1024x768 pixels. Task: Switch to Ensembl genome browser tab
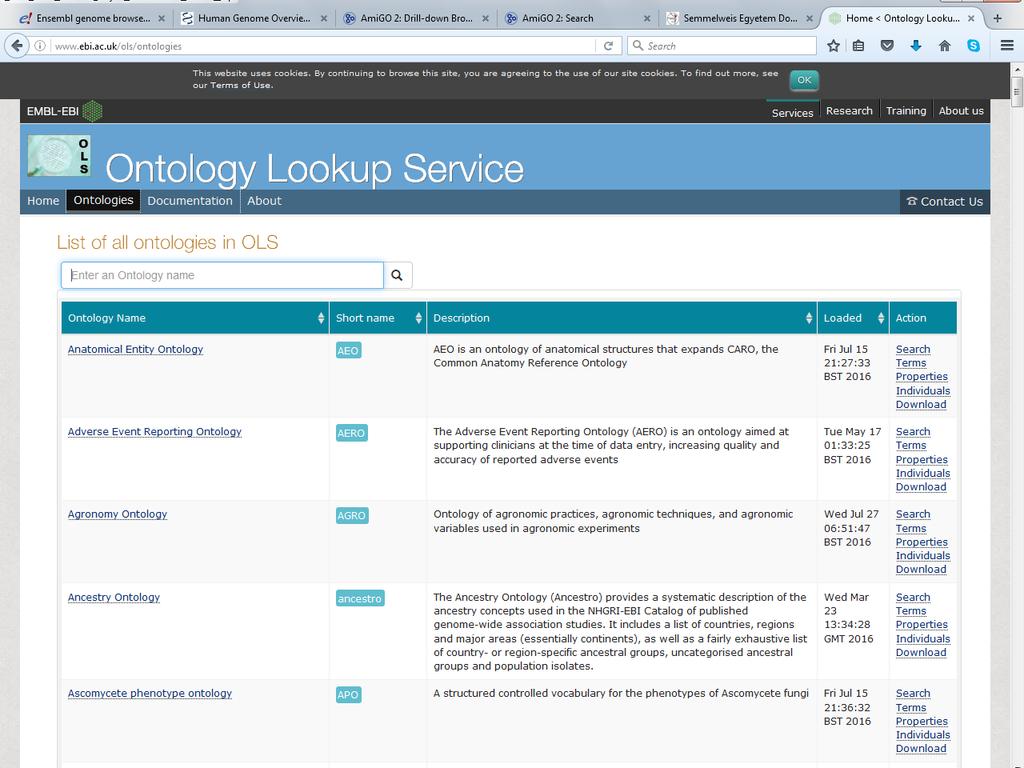91,18
